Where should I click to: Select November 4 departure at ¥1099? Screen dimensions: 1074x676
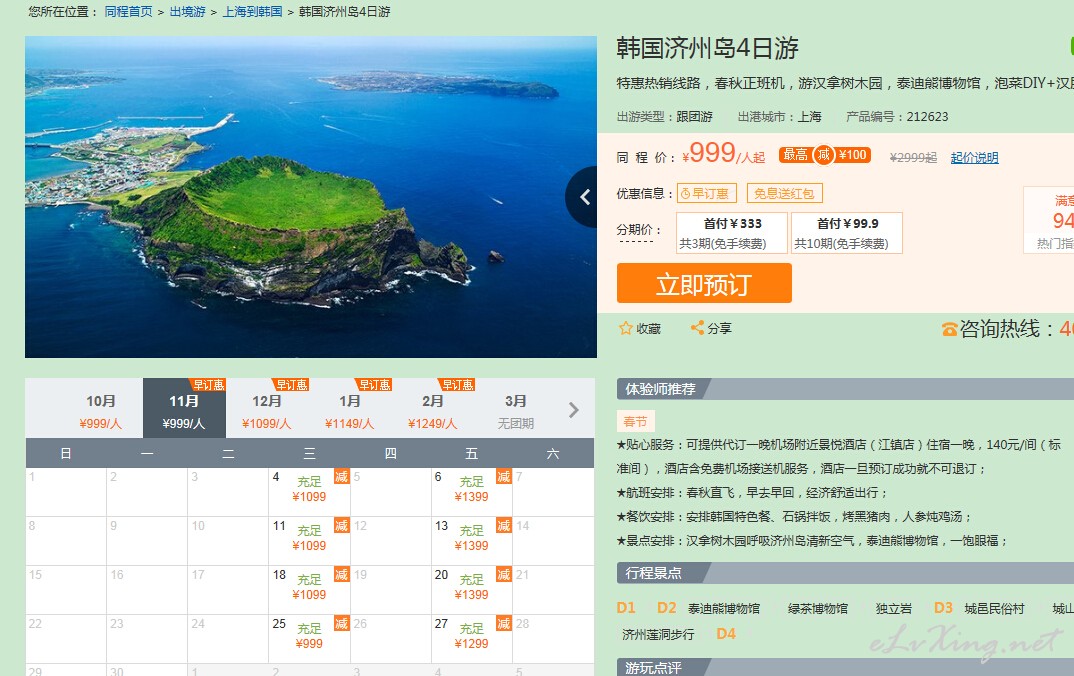309,492
